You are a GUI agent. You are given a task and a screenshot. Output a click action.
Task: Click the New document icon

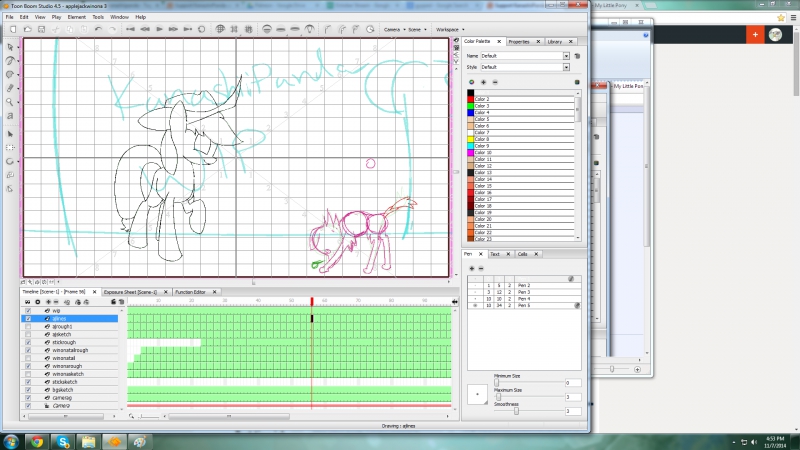pyautogui.click(x=11, y=28)
